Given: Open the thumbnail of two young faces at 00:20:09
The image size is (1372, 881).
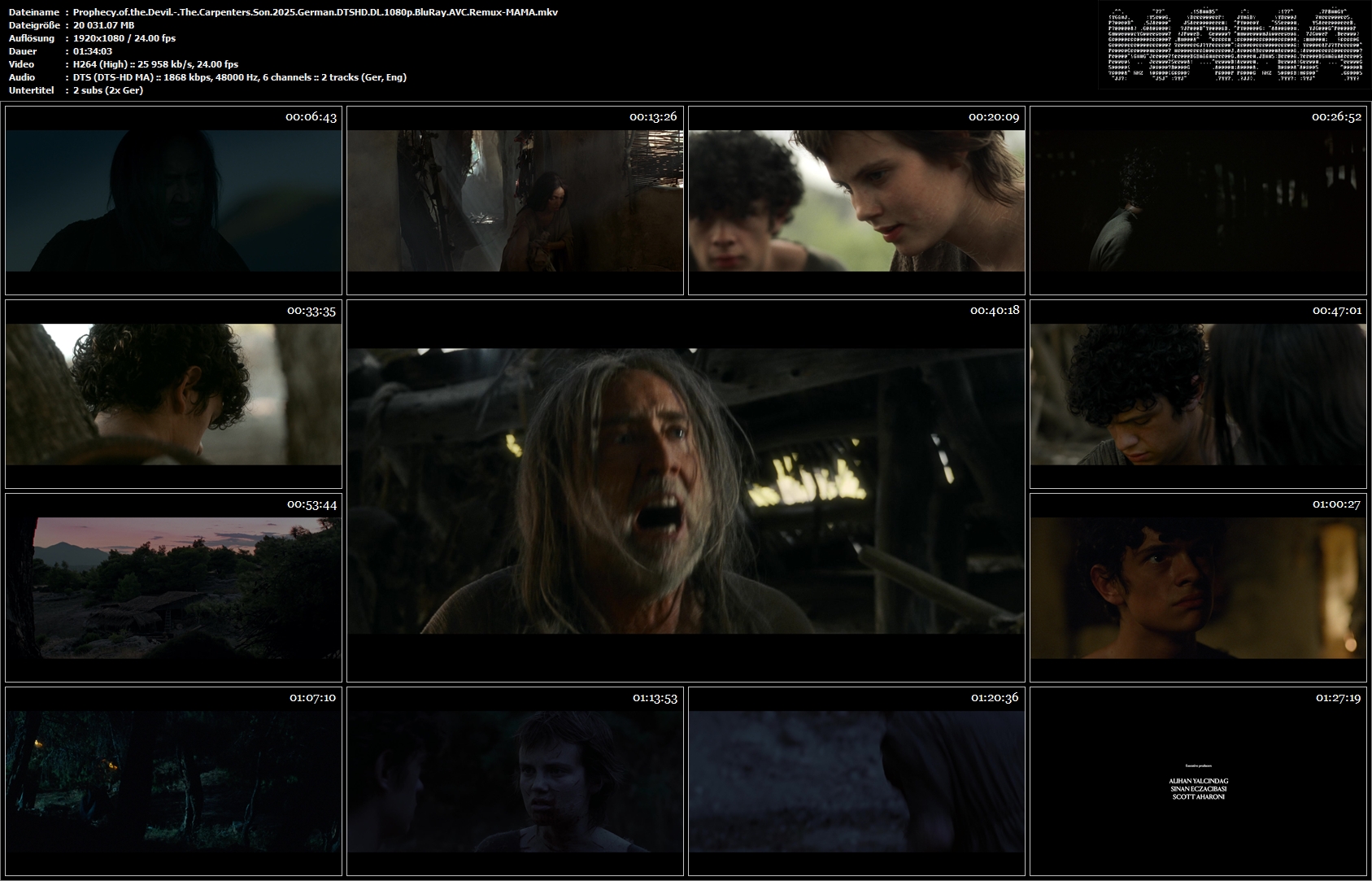Looking at the screenshot, I should [x=856, y=200].
